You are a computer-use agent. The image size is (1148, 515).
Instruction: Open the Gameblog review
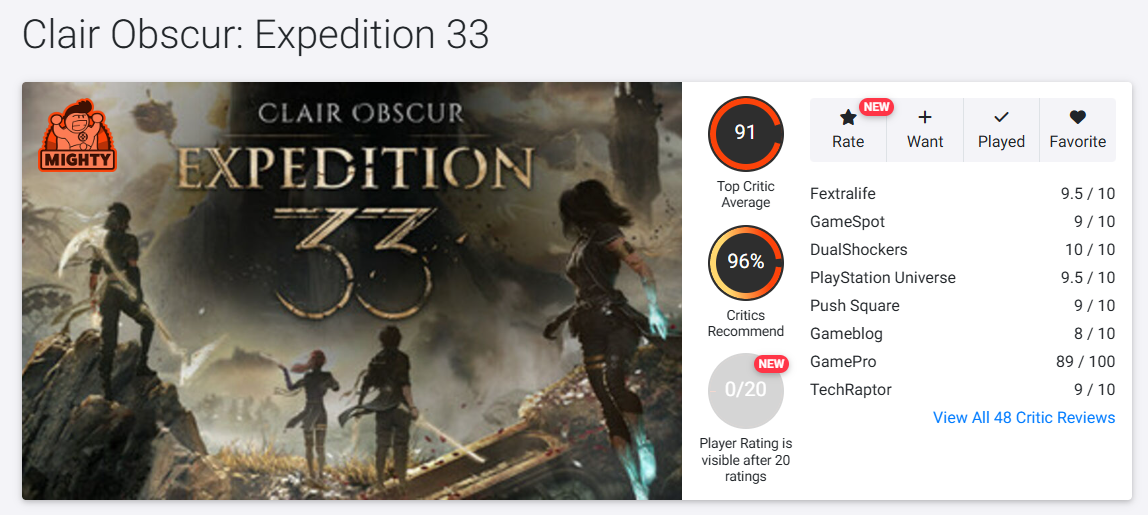point(963,334)
